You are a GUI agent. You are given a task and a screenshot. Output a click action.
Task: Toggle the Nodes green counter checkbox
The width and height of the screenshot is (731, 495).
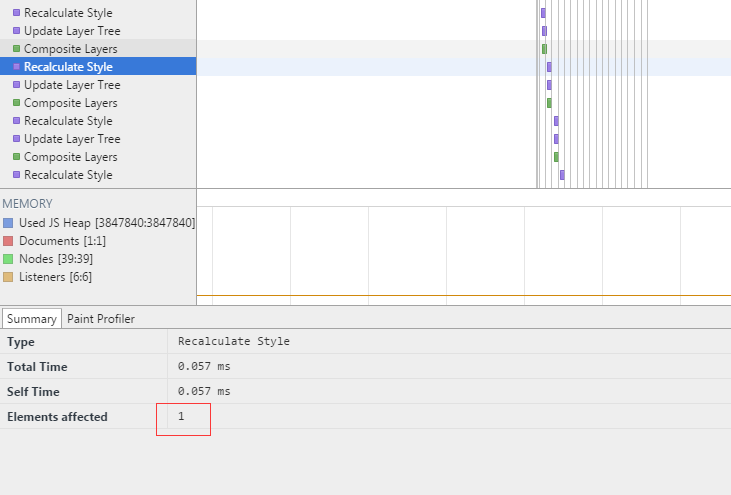point(8,259)
